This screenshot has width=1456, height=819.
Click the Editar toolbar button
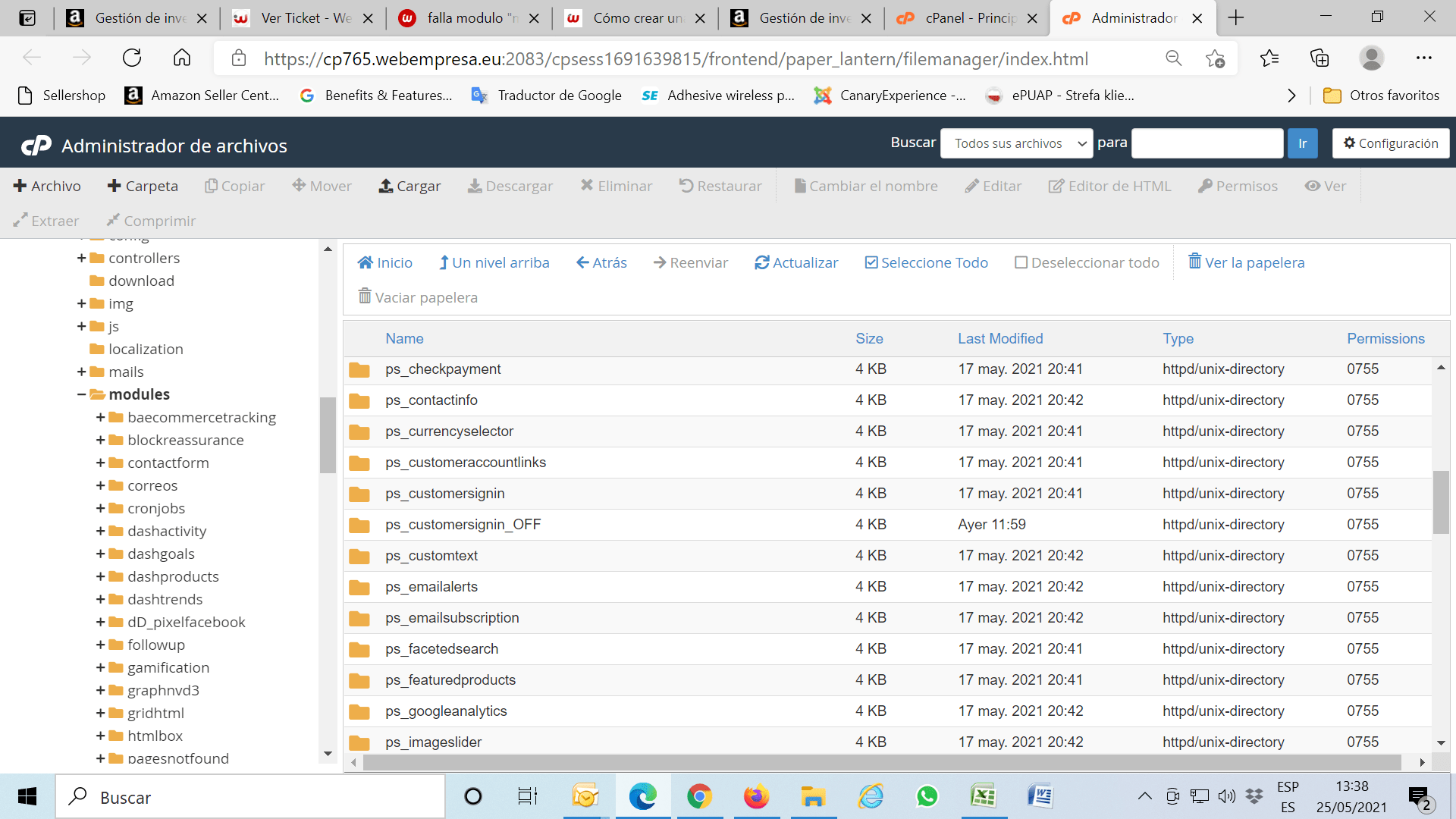point(993,186)
